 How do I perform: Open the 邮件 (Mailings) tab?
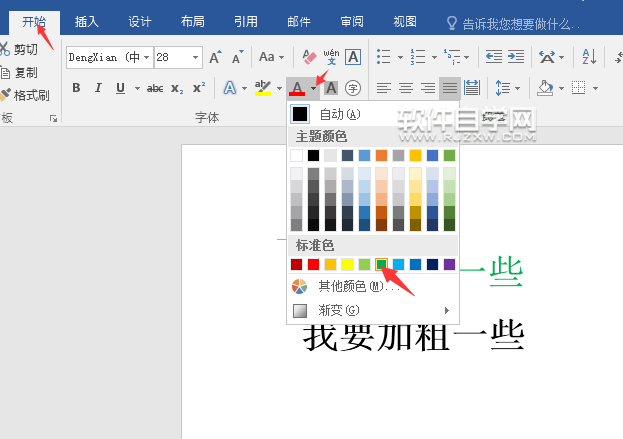pyautogui.click(x=299, y=22)
